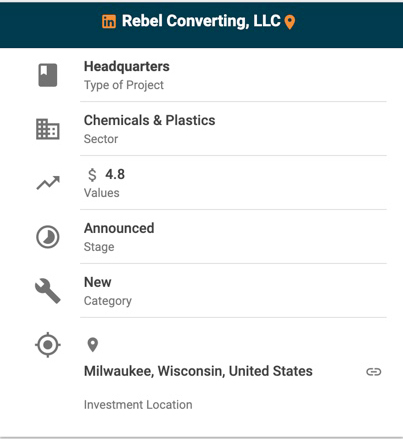Click the Headquarters project type entry

[127, 66]
